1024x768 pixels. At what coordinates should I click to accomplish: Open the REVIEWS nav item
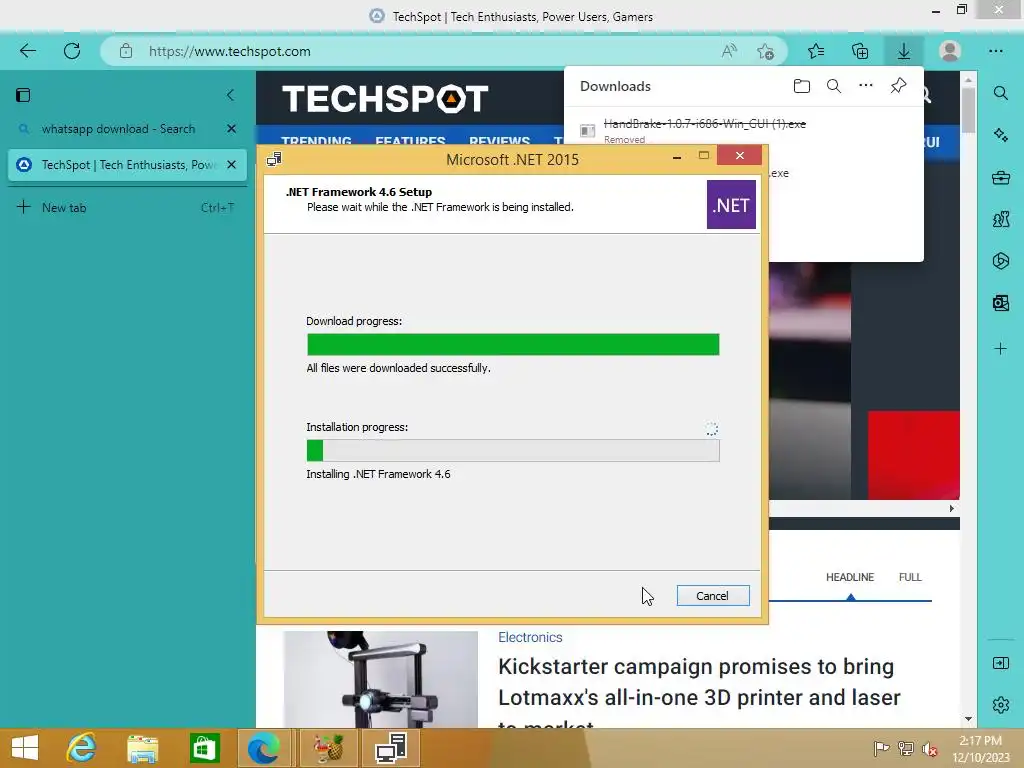[500, 140]
